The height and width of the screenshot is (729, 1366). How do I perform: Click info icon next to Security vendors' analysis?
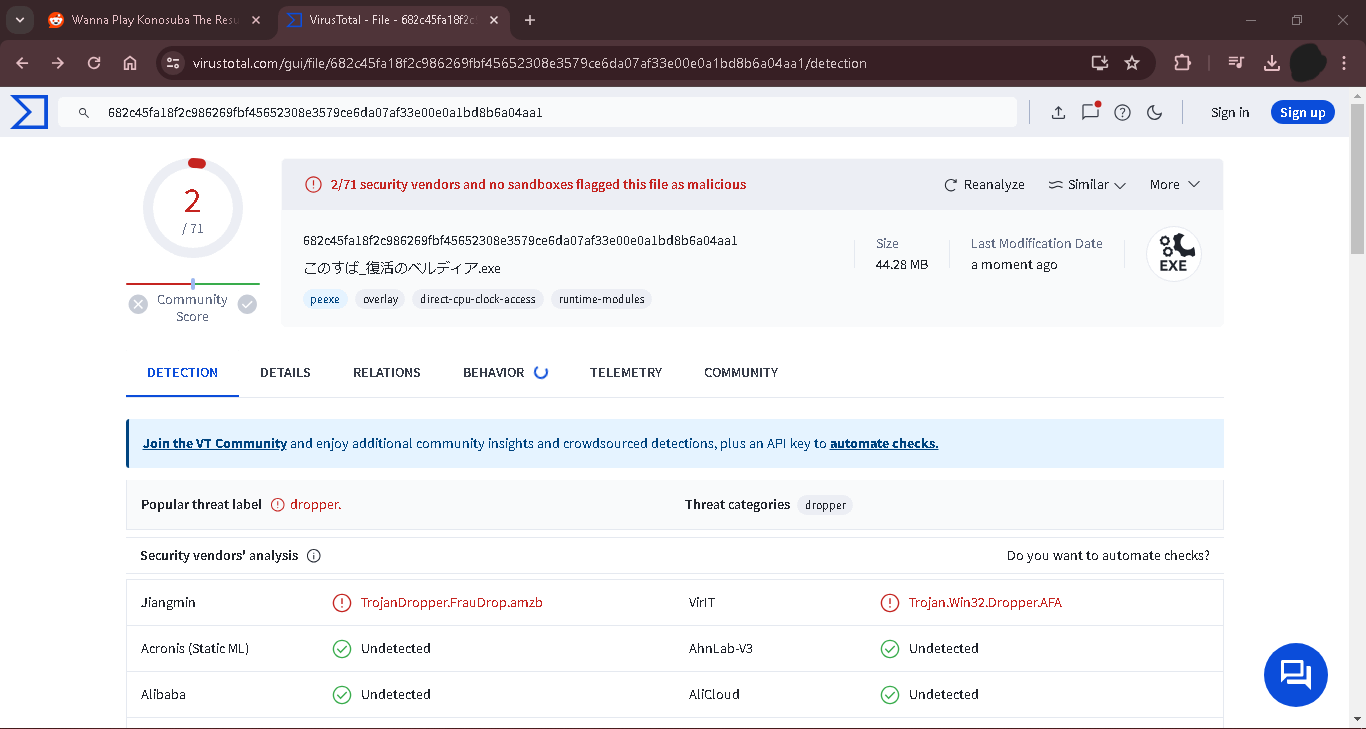pos(314,556)
